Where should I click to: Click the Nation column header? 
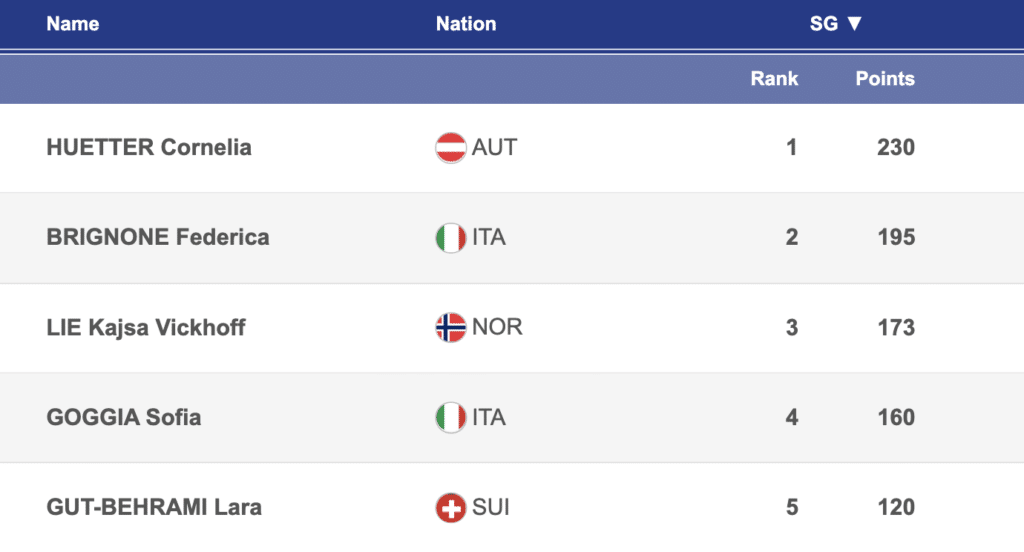[466, 24]
